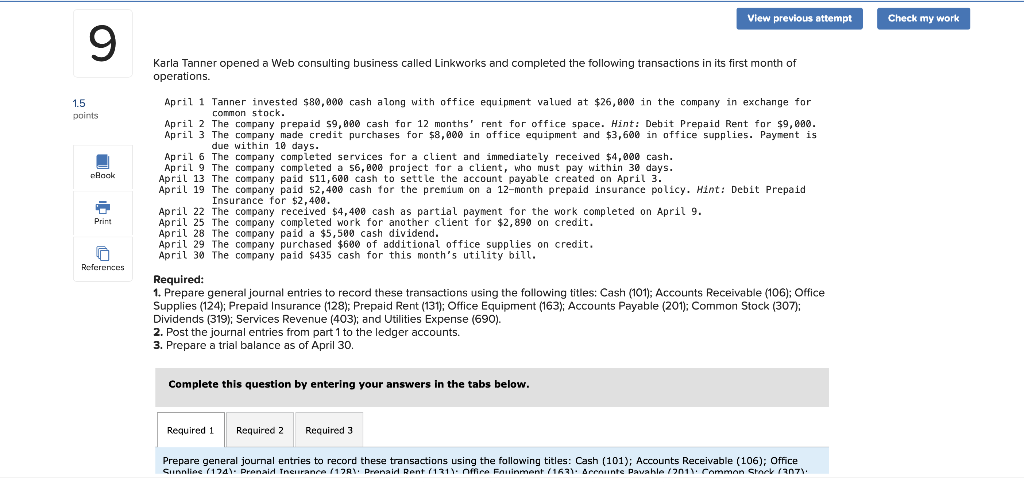The width and height of the screenshot is (1024, 482).
Task: Click the 'Required:' heading
Action: pyautogui.click(x=178, y=280)
